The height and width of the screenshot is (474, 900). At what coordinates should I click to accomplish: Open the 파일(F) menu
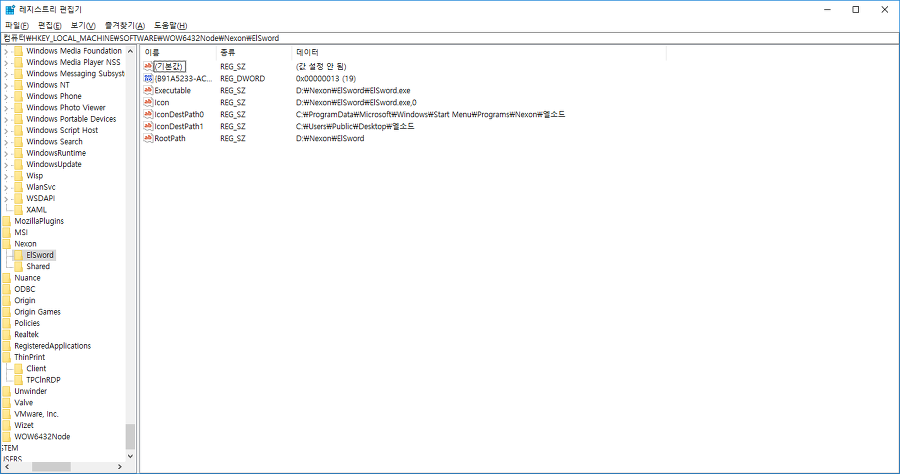[18, 25]
